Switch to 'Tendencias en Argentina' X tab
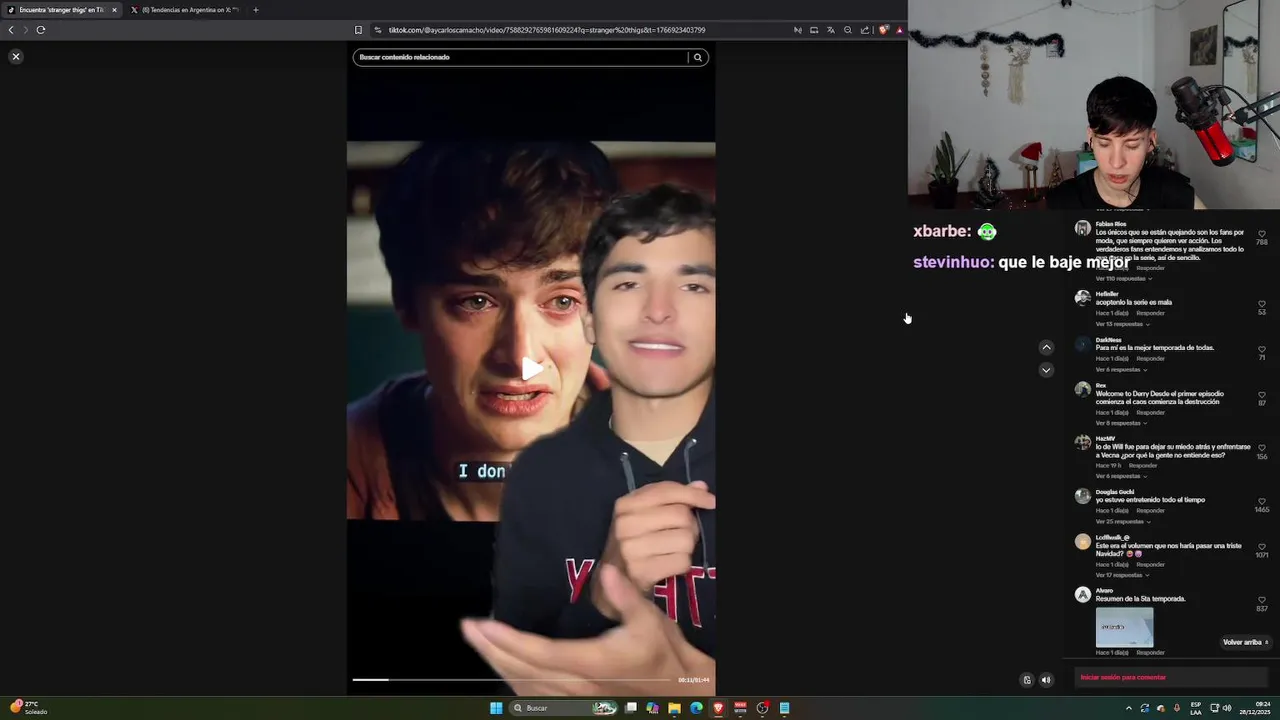This screenshot has height=720, width=1280. coord(186,10)
